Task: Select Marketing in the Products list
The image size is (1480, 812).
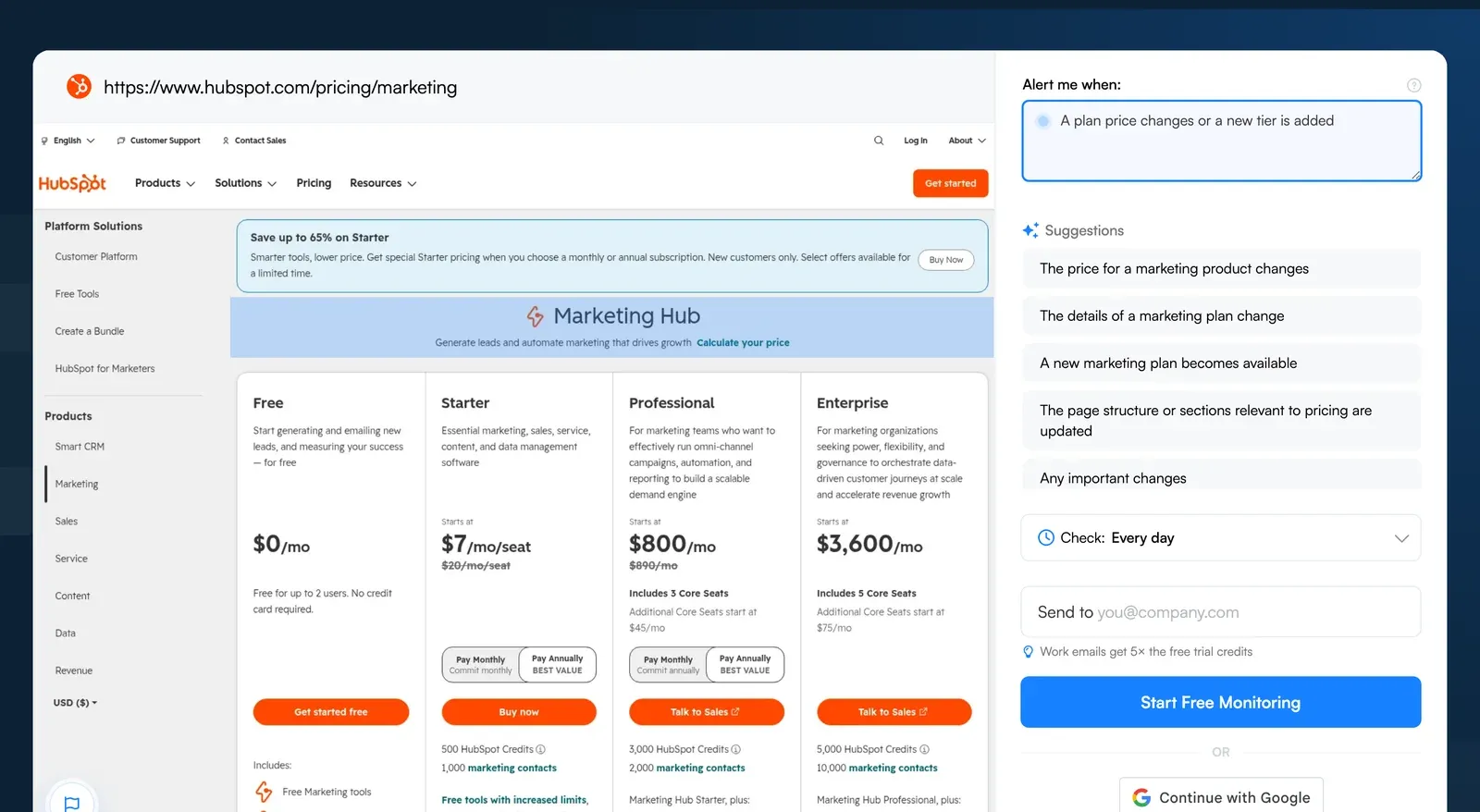Action: pos(77,484)
